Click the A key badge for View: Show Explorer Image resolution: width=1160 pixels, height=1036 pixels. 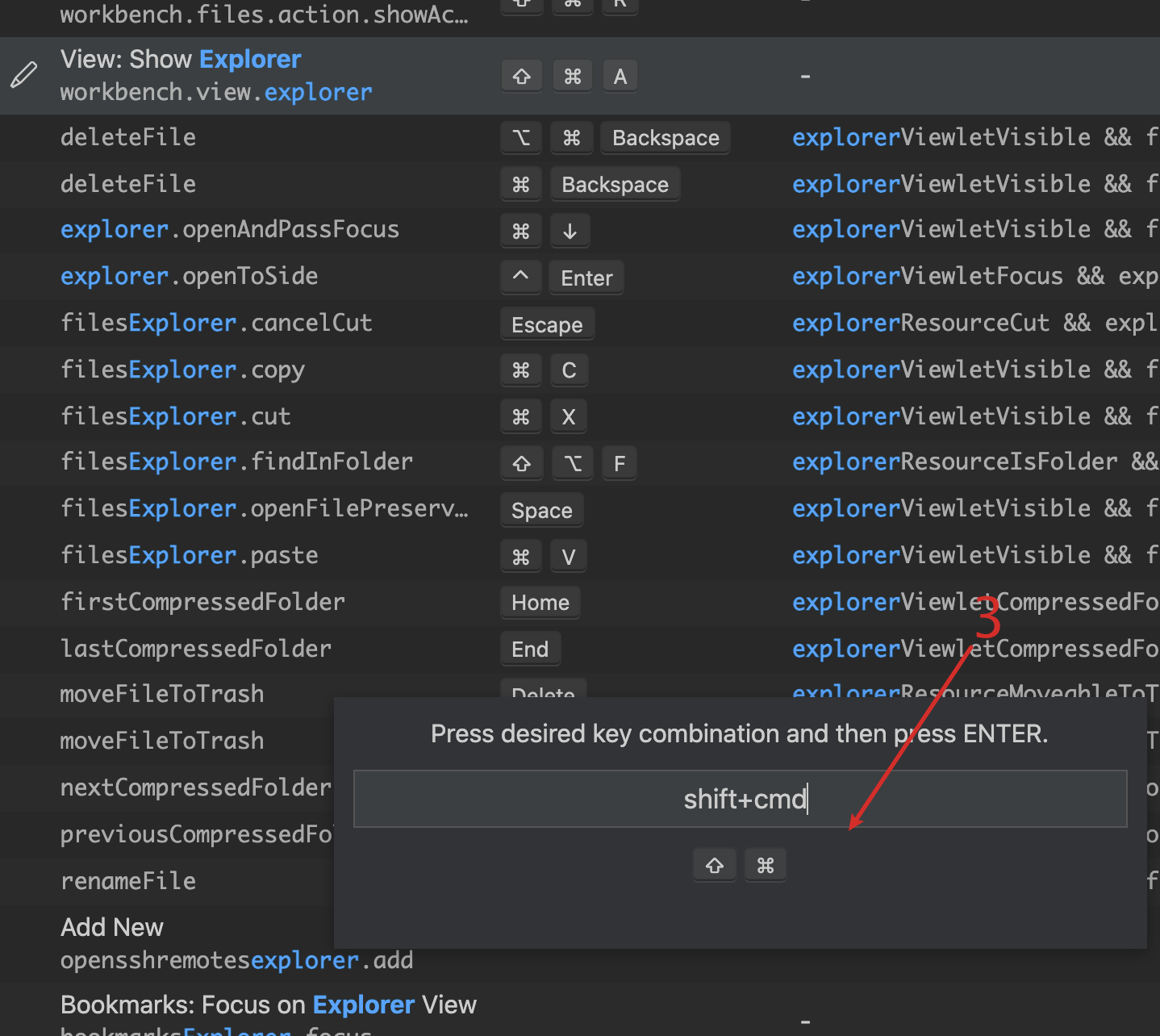[620, 75]
